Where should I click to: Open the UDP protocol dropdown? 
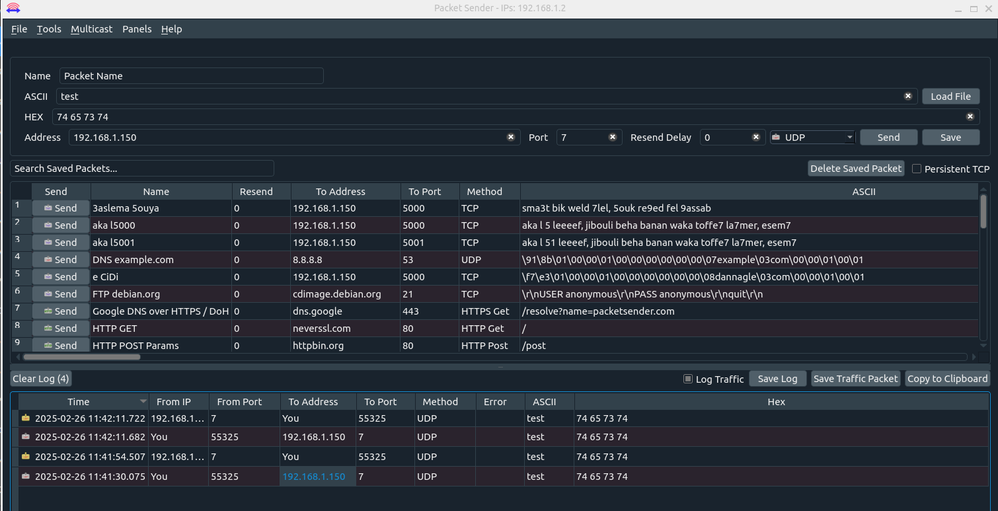(x=812, y=137)
